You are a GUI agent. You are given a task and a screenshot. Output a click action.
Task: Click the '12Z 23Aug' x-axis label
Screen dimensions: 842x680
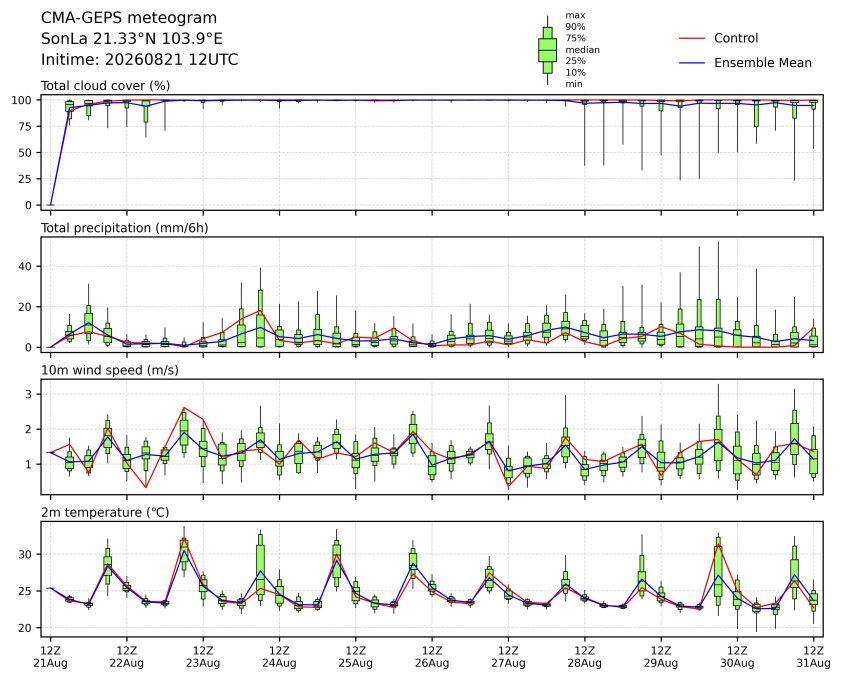point(203,657)
